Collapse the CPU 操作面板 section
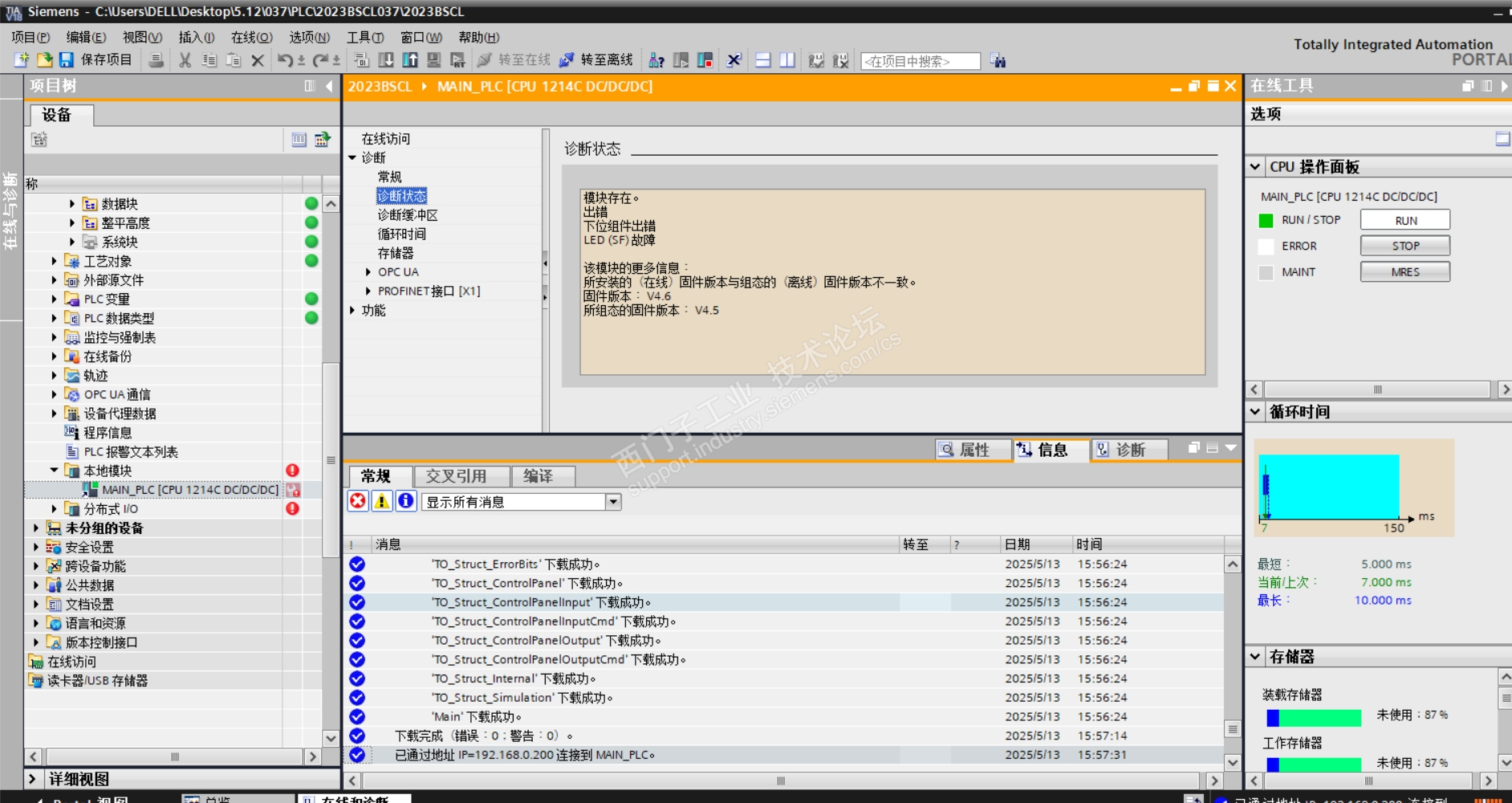1512x803 pixels. coord(1256,167)
